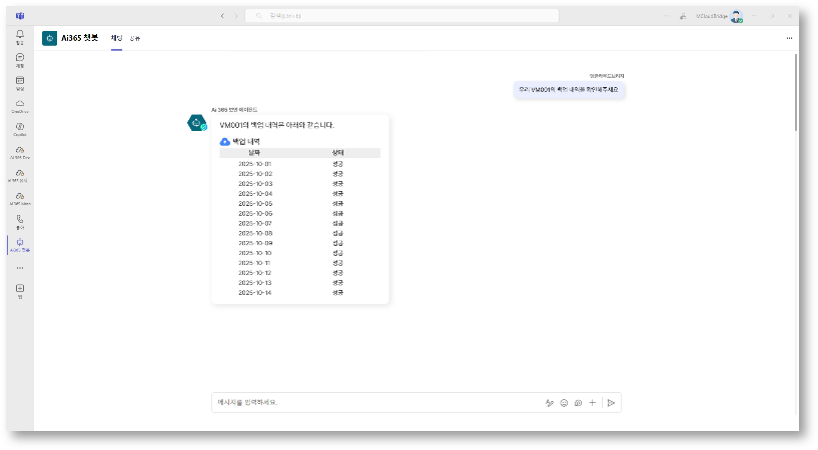Open OneDrive from the left sidebar
818x450 pixels.
(x=19, y=105)
